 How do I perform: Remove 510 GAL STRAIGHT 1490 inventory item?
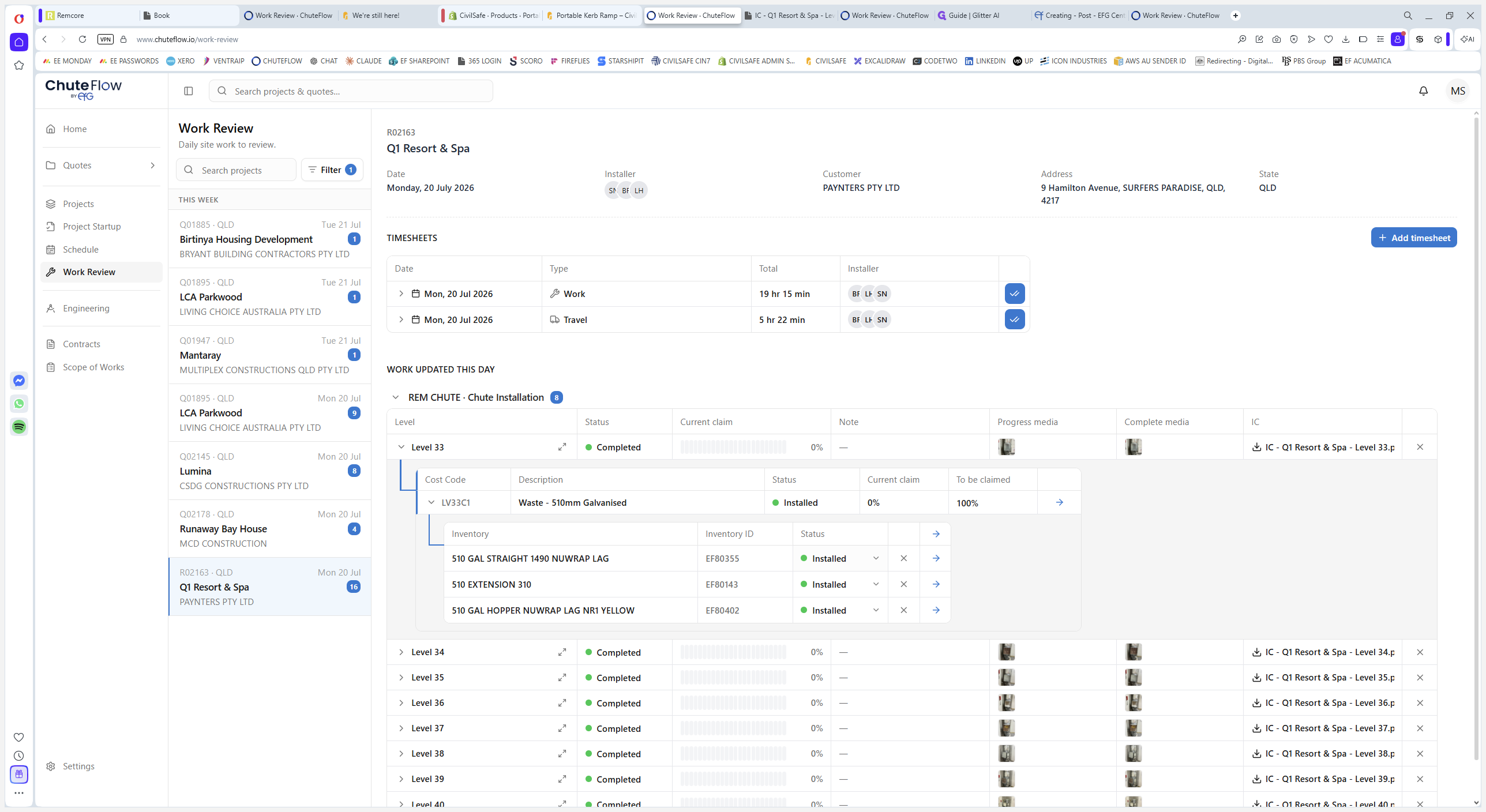(x=903, y=558)
